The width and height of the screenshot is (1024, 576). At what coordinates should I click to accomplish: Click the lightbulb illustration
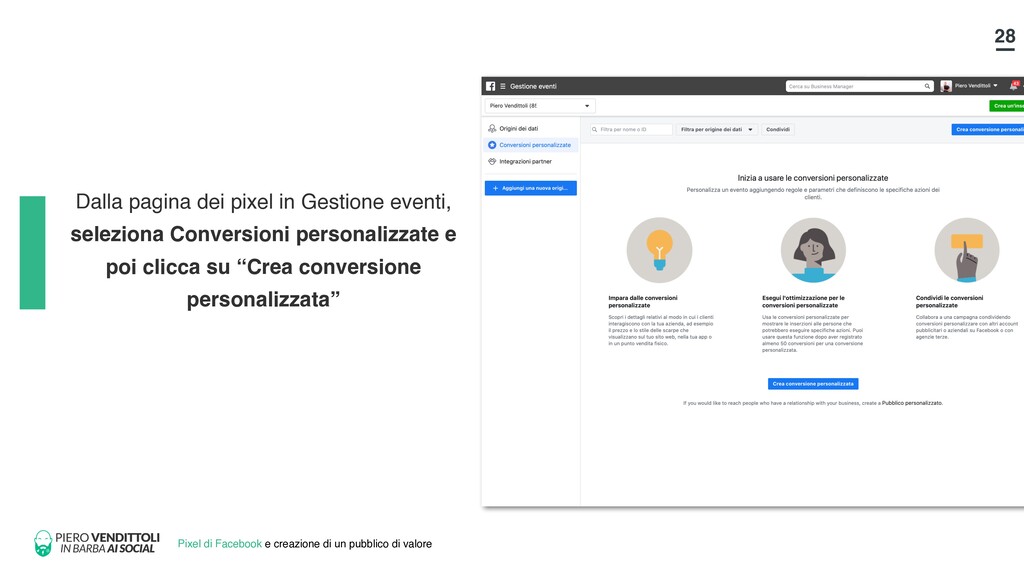point(659,250)
